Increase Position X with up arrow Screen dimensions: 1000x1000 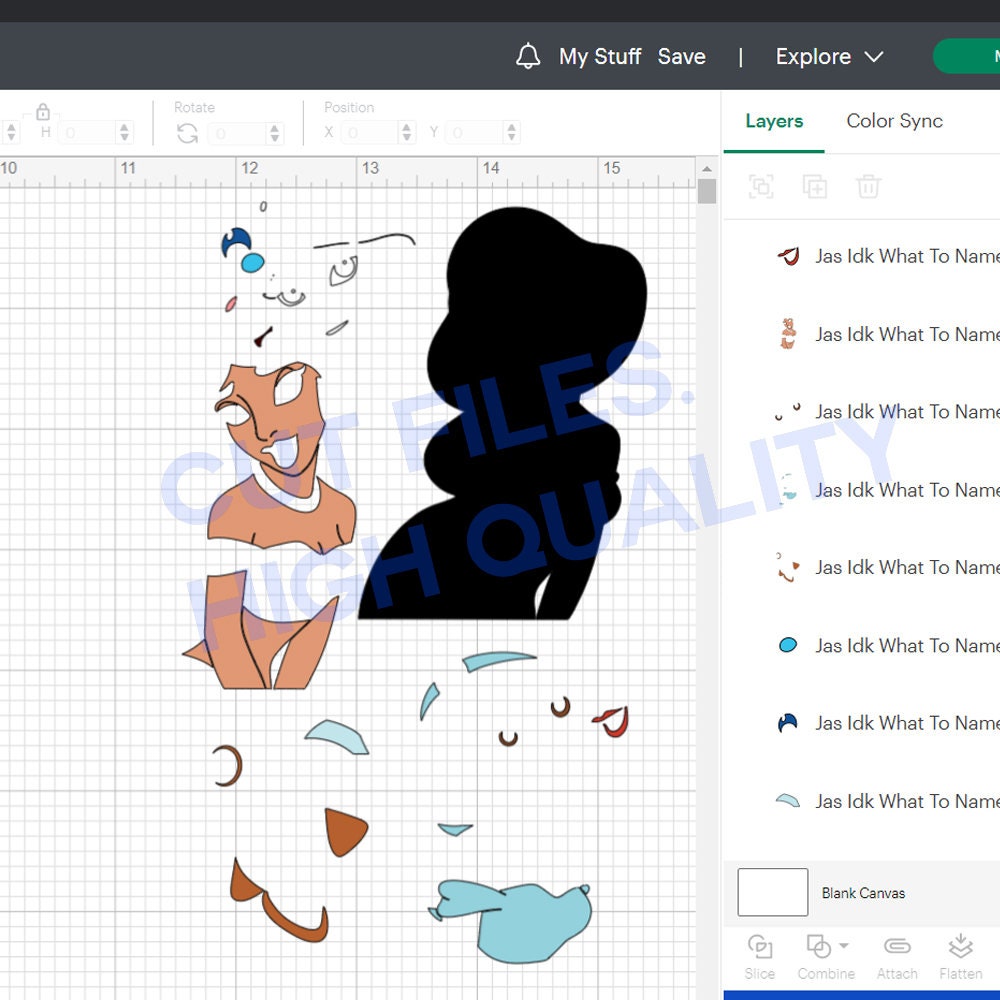[x=406, y=127]
